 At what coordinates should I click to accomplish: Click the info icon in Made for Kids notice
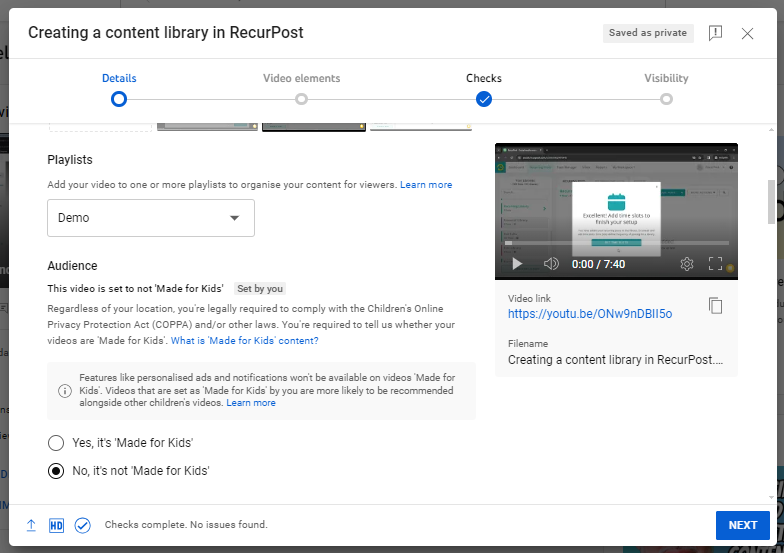click(65, 390)
